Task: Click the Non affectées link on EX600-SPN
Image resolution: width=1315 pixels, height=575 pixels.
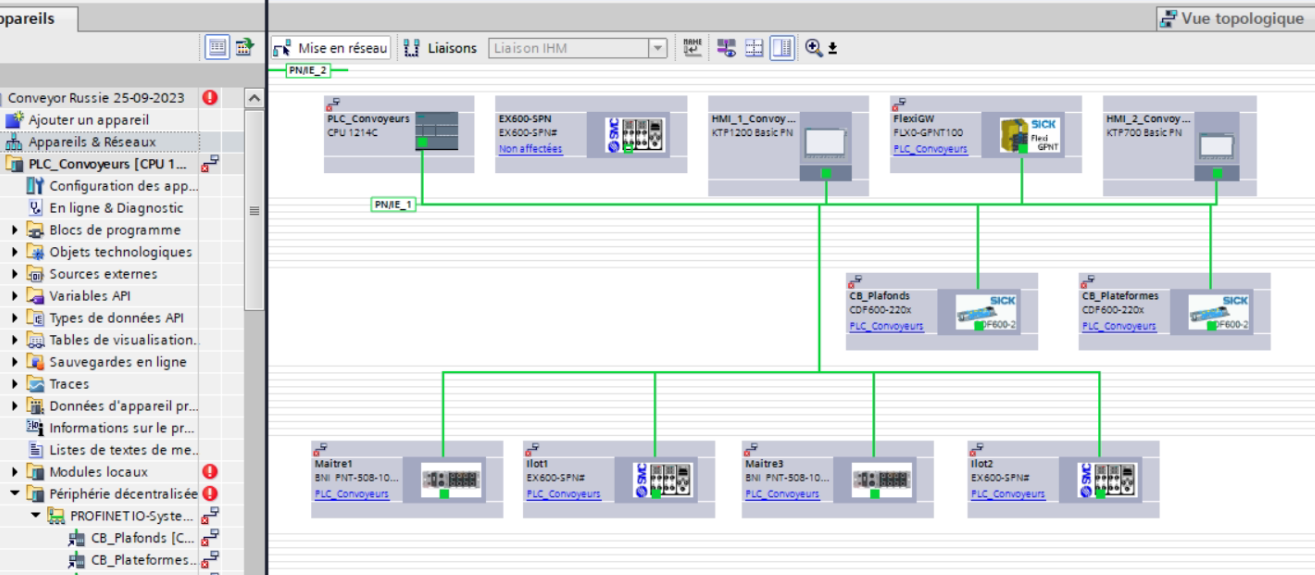Action: 530,149
